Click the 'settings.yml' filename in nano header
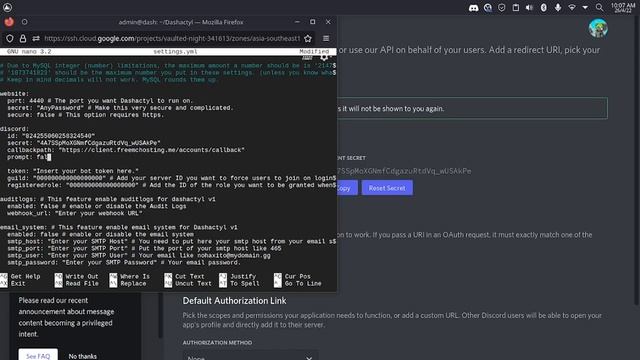The height and width of the screenshot is (360, 640). point(175,51)
